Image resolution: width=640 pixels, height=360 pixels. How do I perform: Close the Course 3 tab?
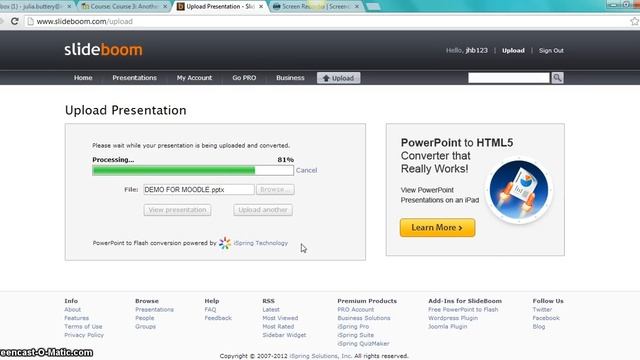pyautogui.click(x=165, y=7)
